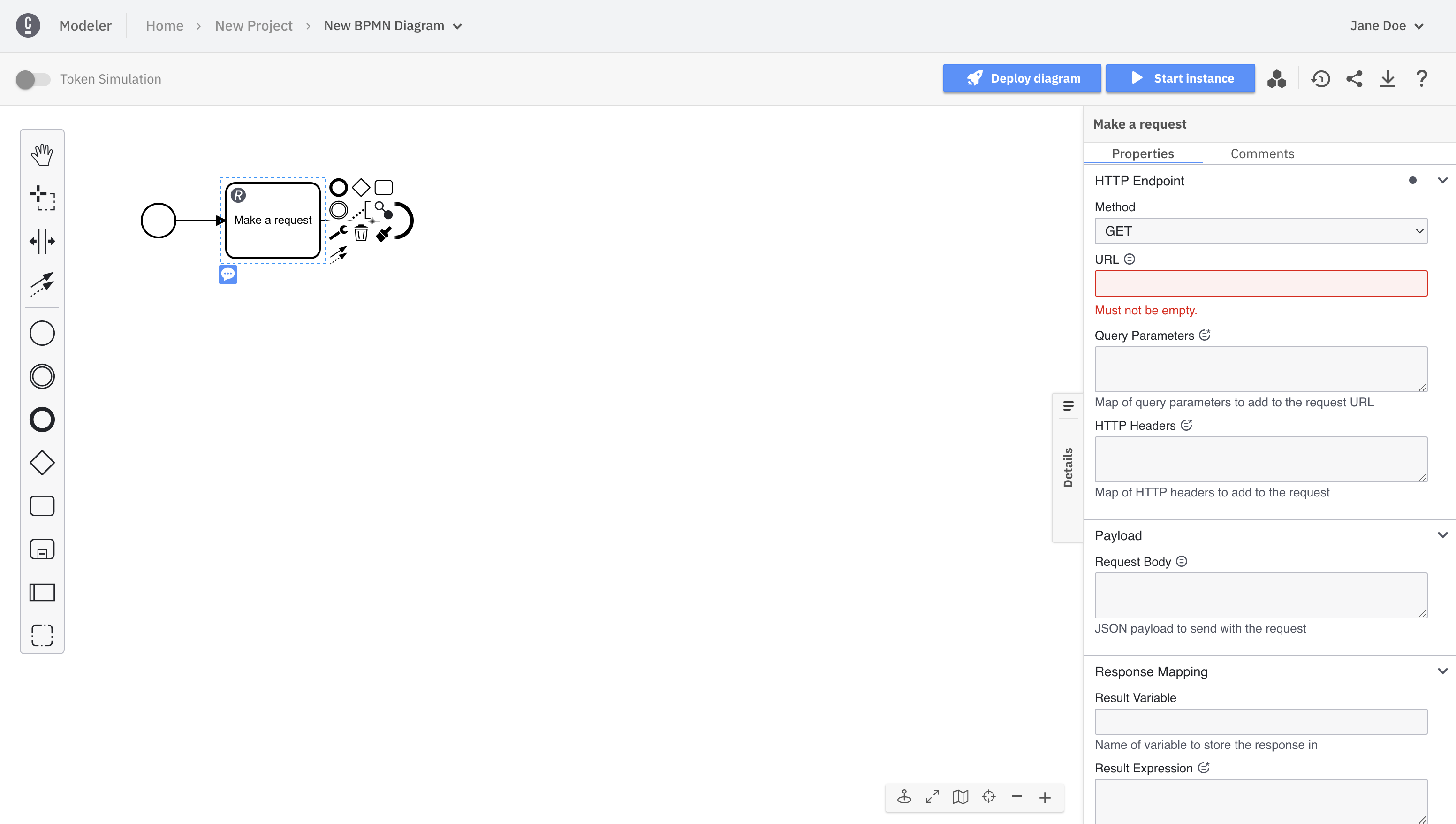This screenshot has width=1456, height=824.
Task: Open version history icon
Action: click(1320, 79)
